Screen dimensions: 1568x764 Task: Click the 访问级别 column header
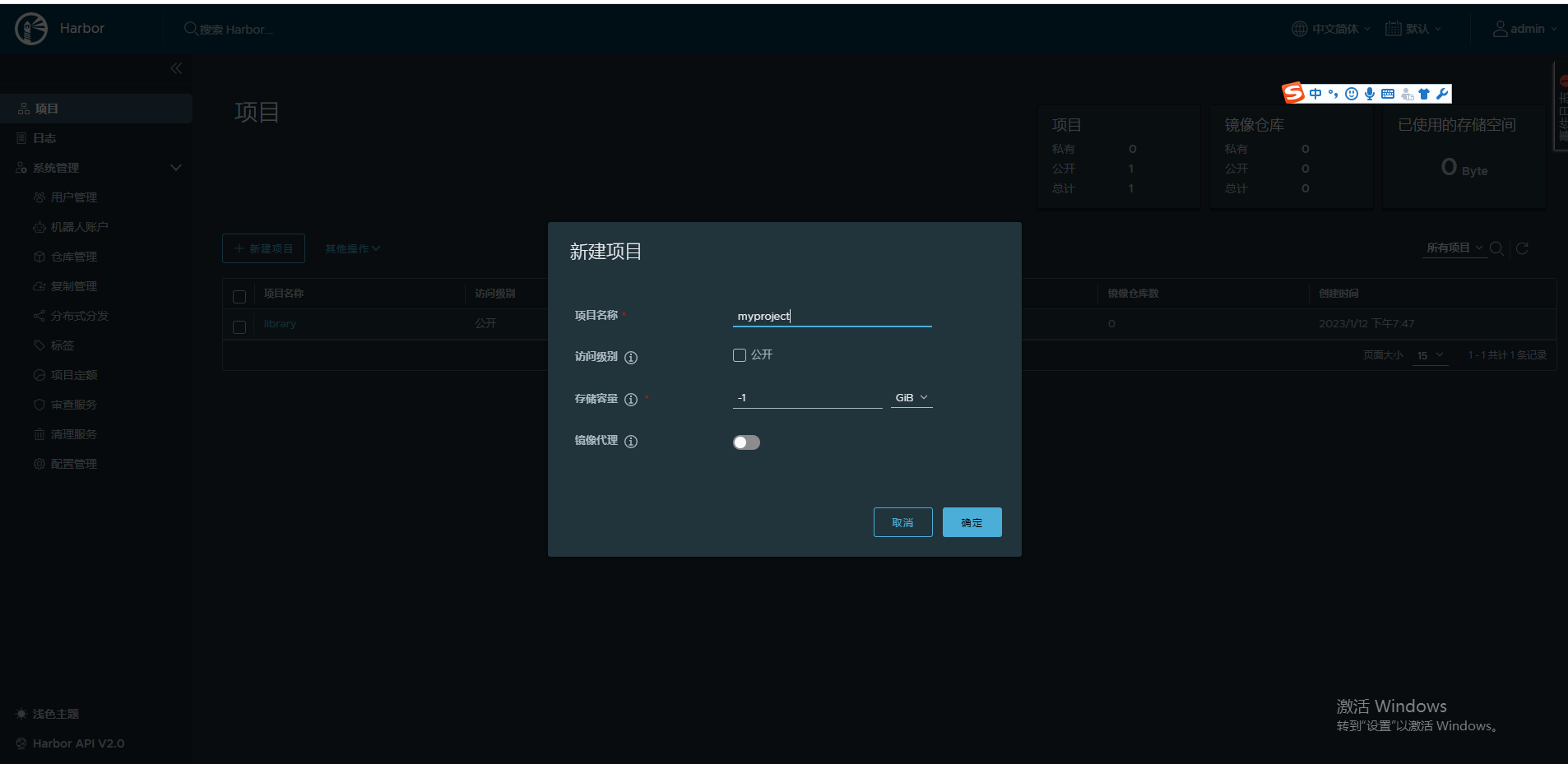(x=494, y=294)
